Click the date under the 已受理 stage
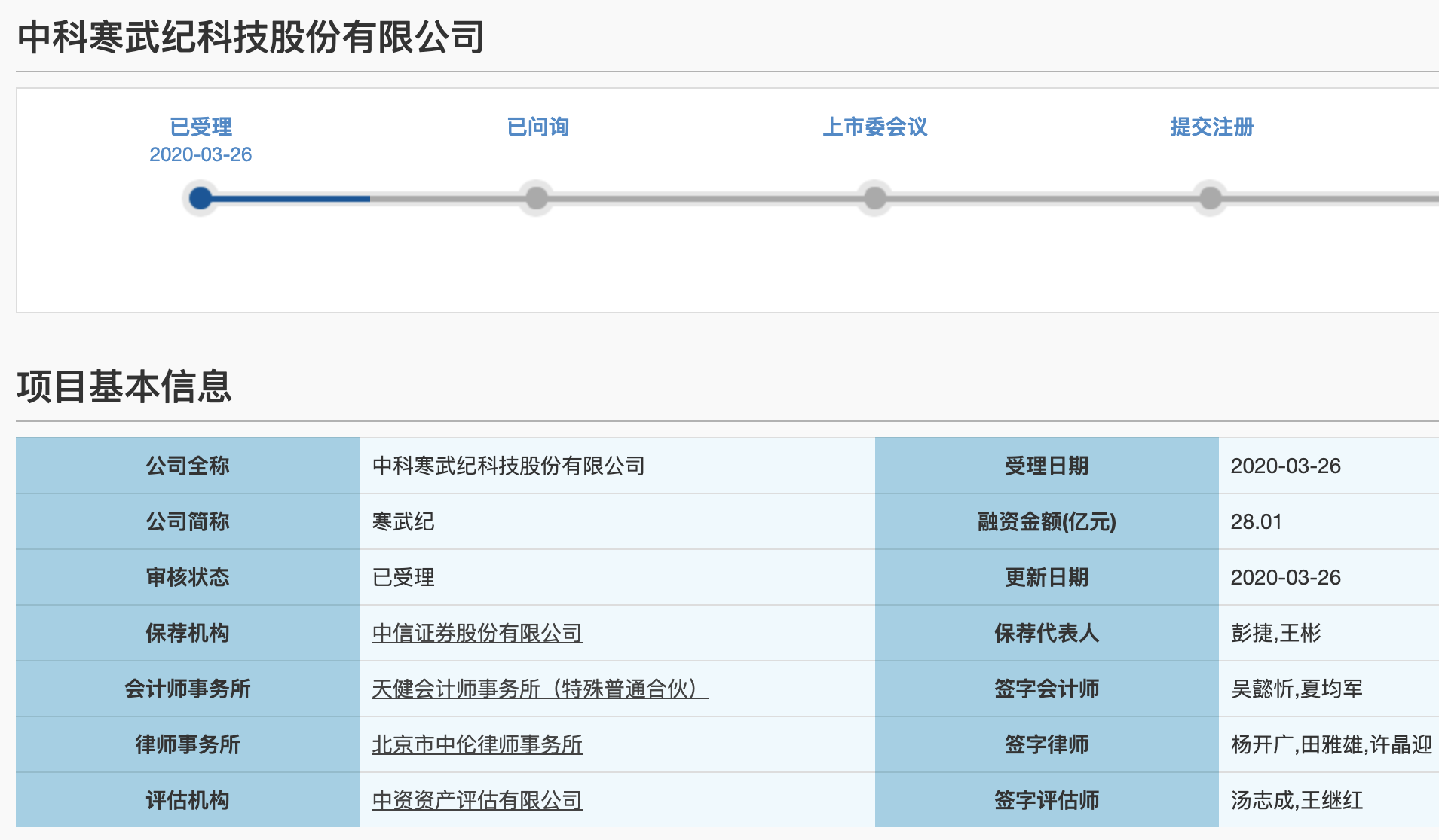 click(201, 154)
